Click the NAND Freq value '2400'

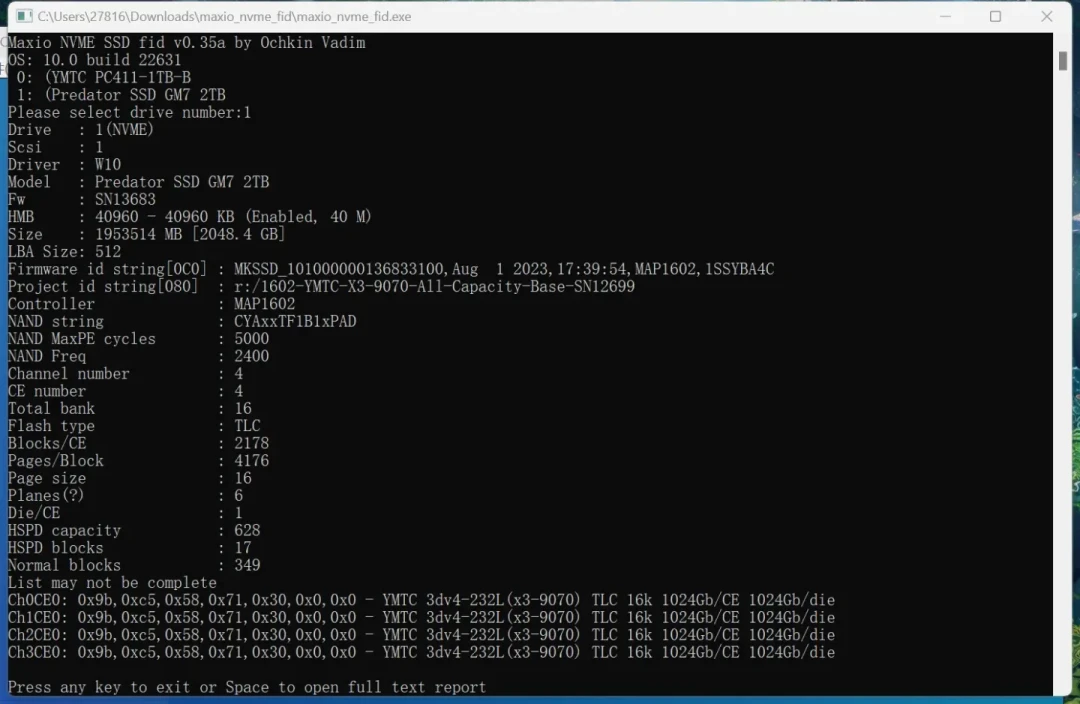coord(251,356)
